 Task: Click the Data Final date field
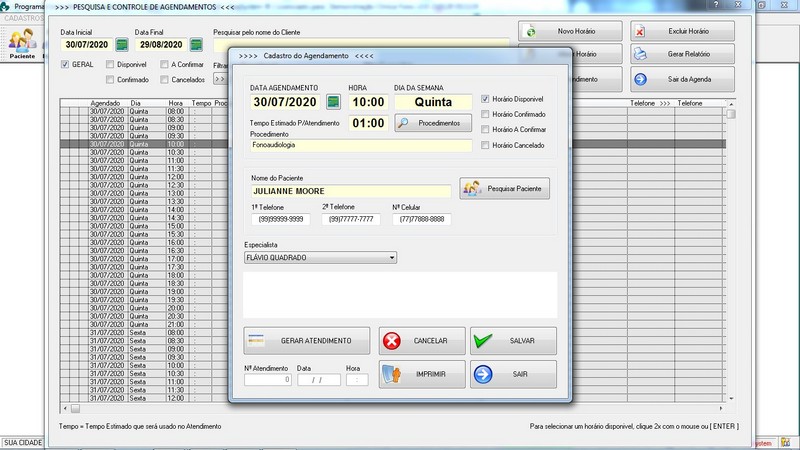click(x=161, y=45)
